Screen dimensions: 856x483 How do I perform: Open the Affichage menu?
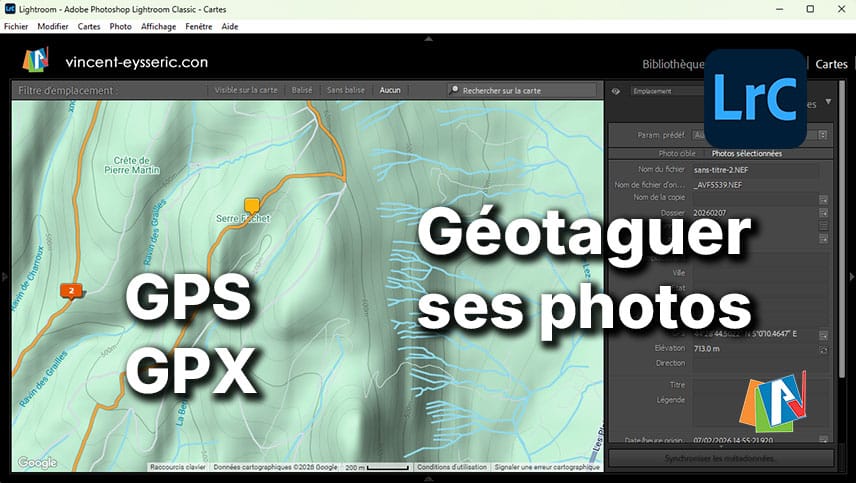[158, 26]
